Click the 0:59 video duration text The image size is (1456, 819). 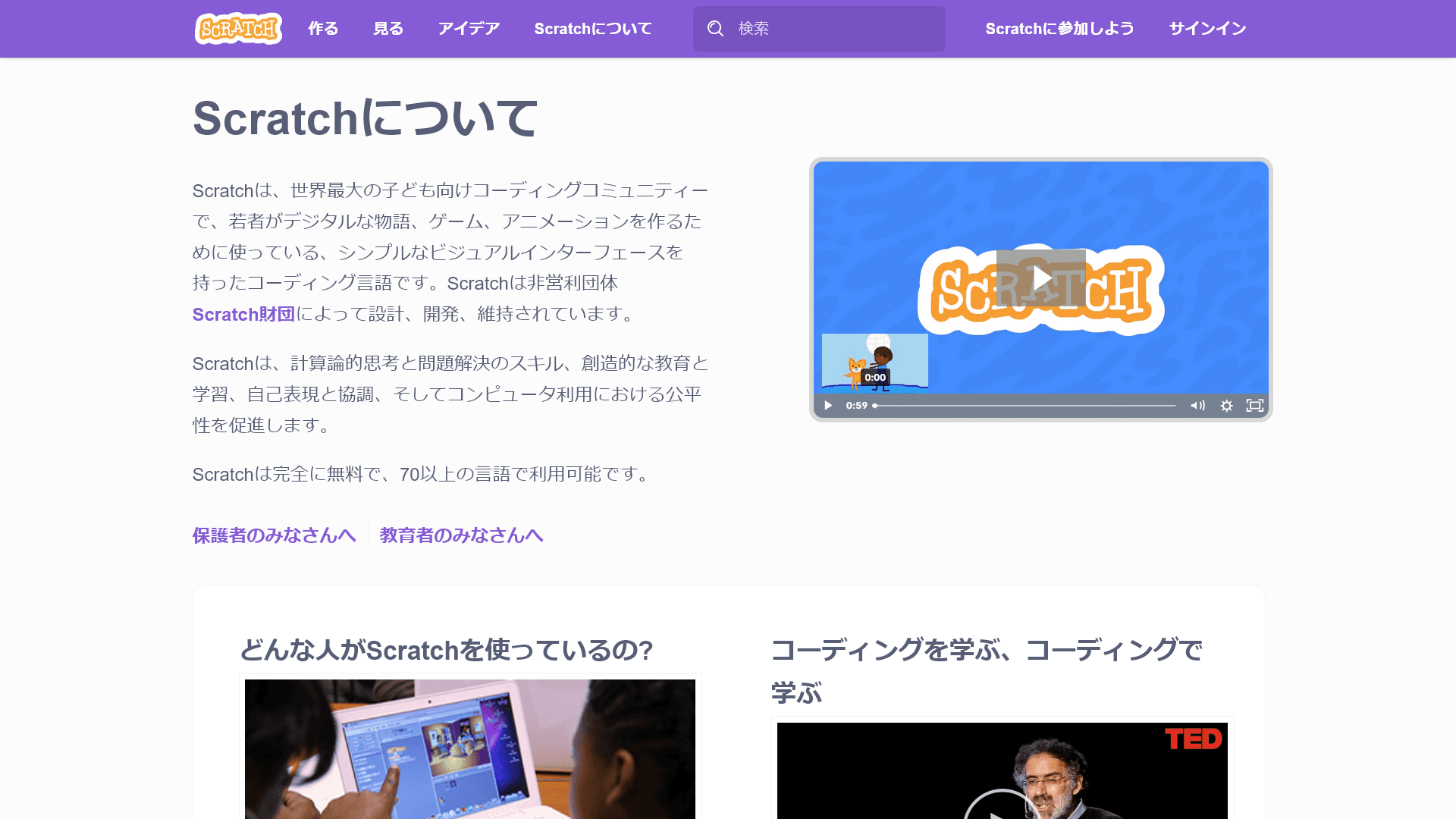pos(857,406)
